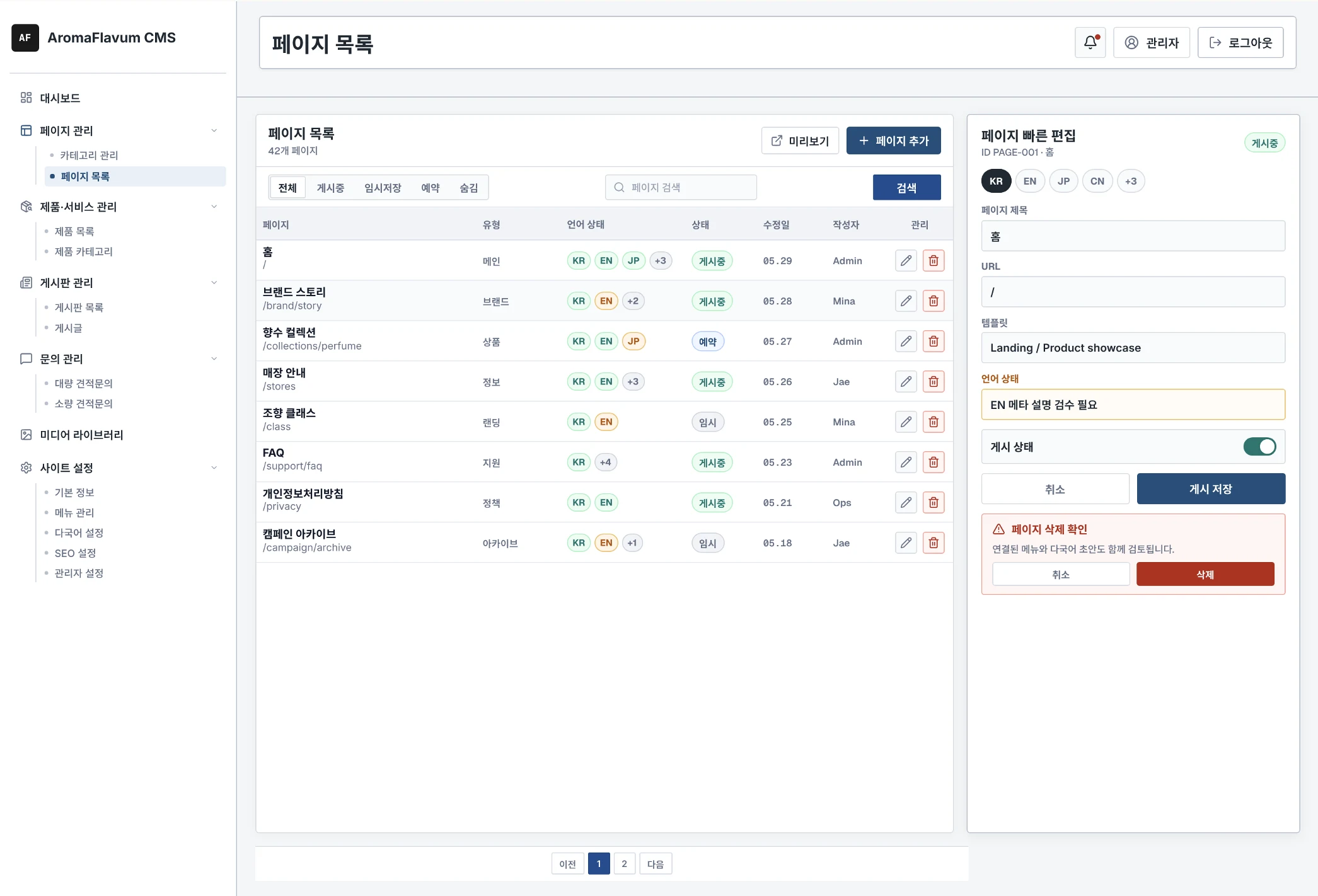The width and height of the screenshot is (1318, 896).
Task: Open 다국어 설정 in sidebar
Action: click(79, 533)
